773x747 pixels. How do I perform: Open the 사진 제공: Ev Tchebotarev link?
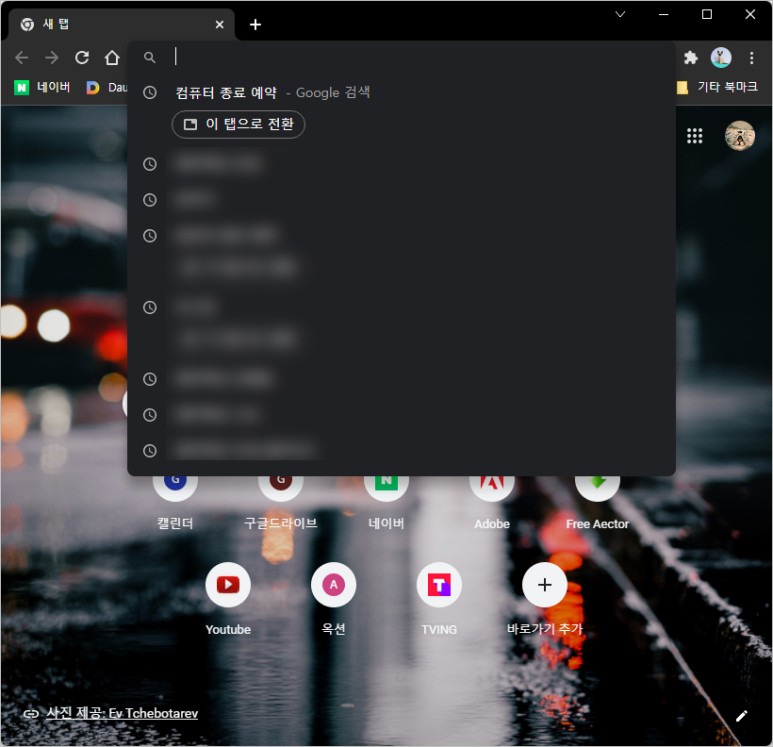tap(122, 713)
